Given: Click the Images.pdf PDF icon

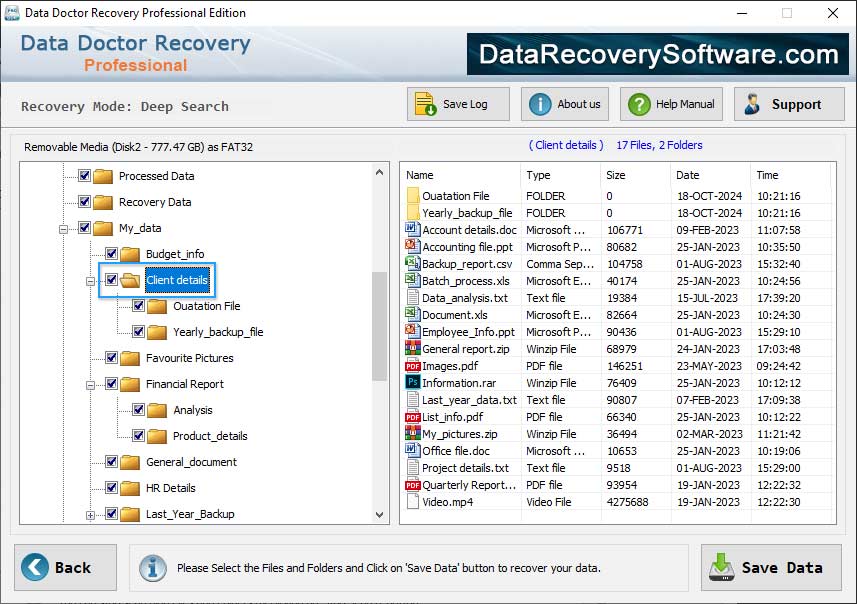Looking at the screenshot, I should (413, 366).
